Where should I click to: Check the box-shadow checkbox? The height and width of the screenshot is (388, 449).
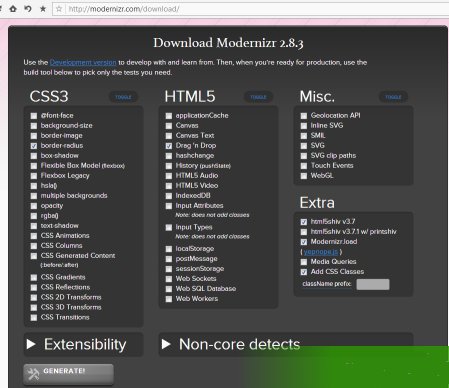pyautogui.click(x=34, y=156)
